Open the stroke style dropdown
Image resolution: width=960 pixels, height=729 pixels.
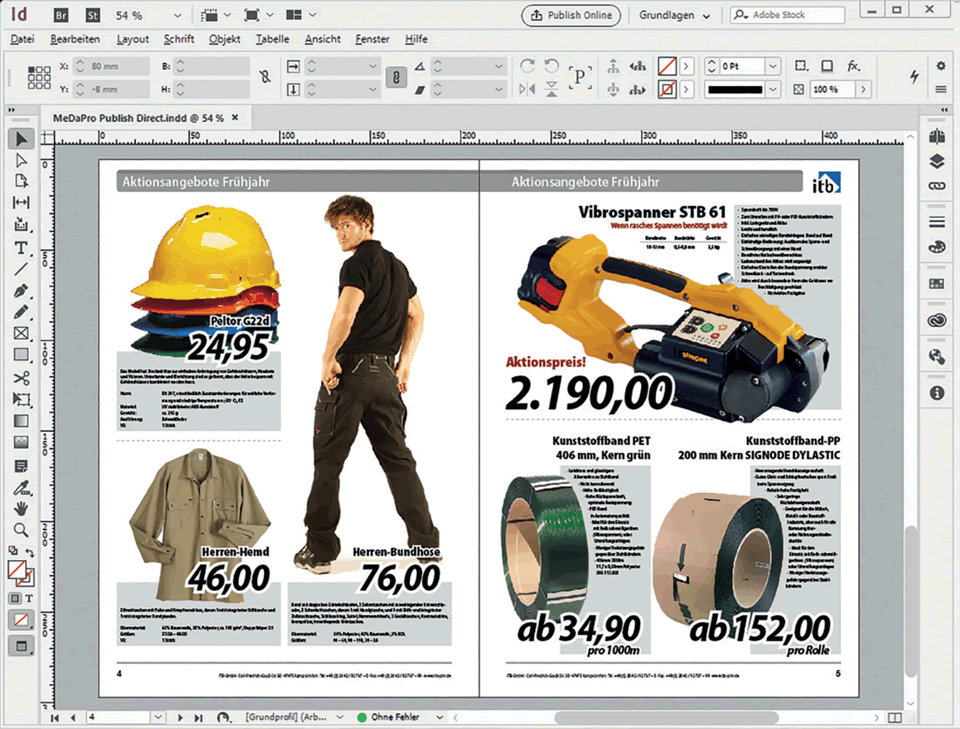click(773, 89)
